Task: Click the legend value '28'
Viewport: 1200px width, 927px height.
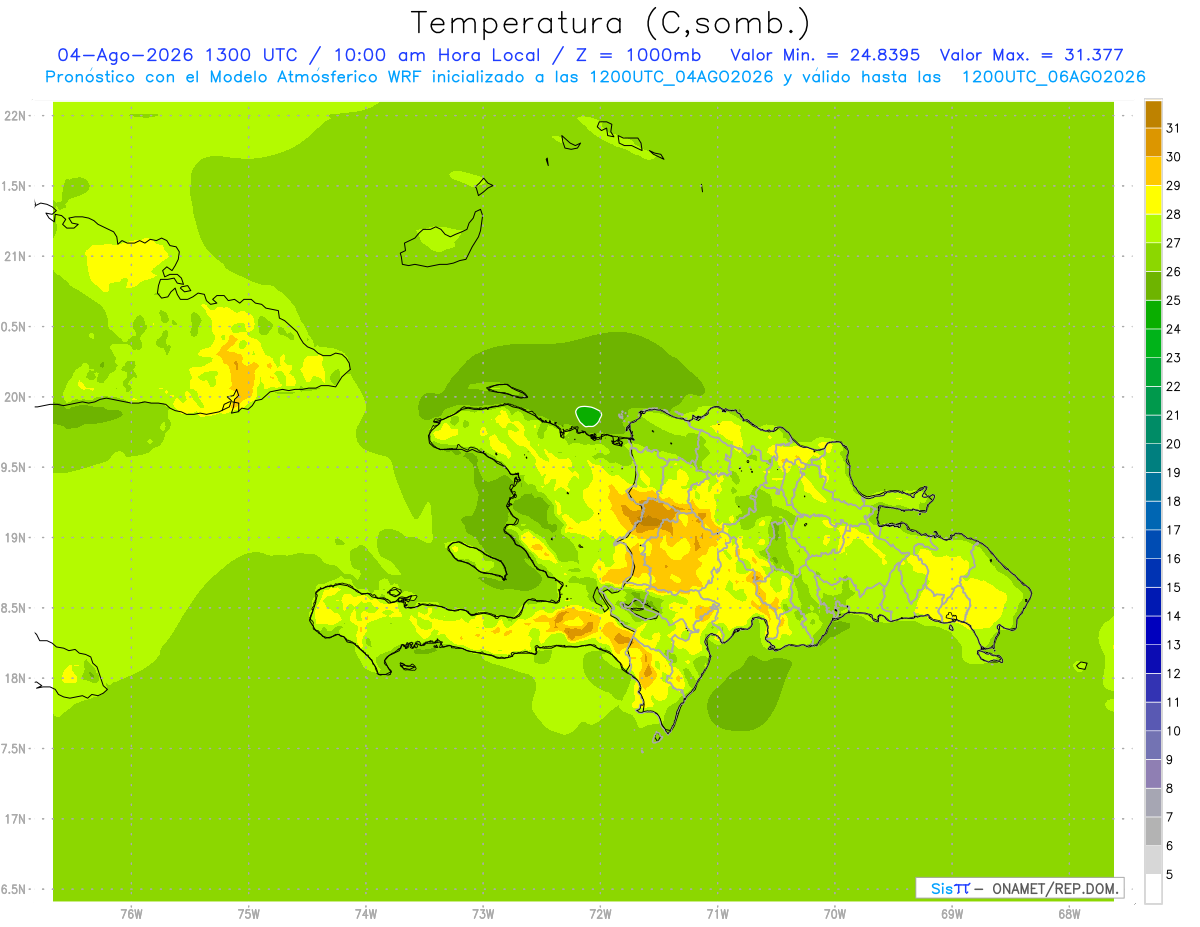Action: click(1173, 214)
